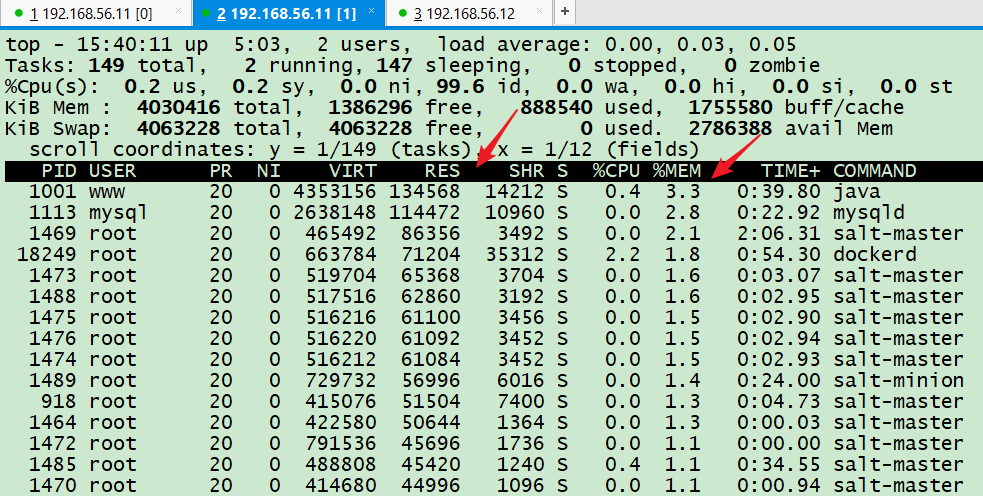Click PID 1469 in process list

[x=53, y=233]
